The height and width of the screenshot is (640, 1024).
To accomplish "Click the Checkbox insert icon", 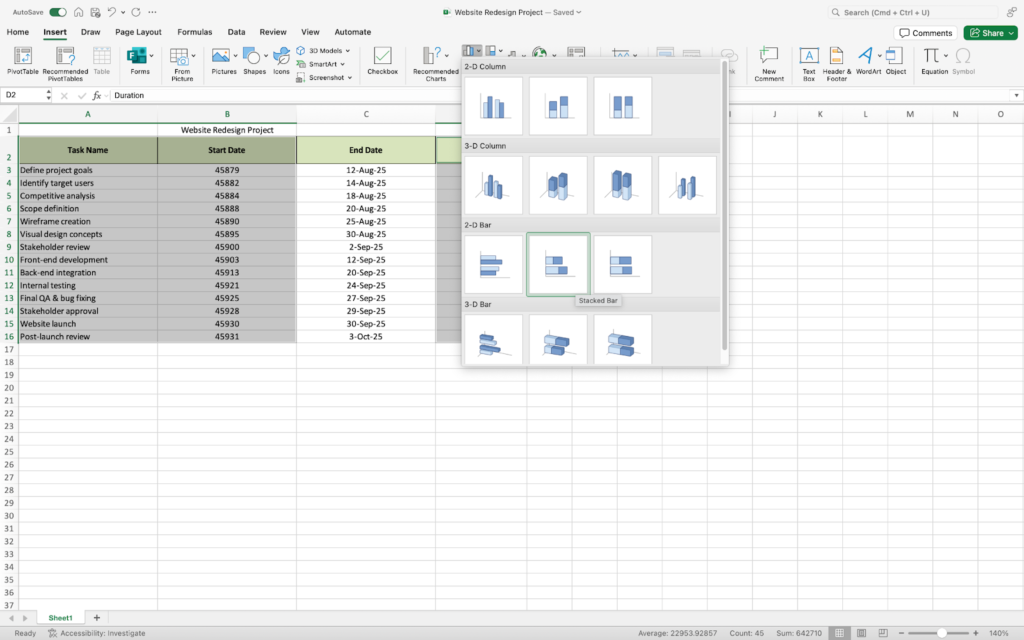I will click(x=382, y=60).
